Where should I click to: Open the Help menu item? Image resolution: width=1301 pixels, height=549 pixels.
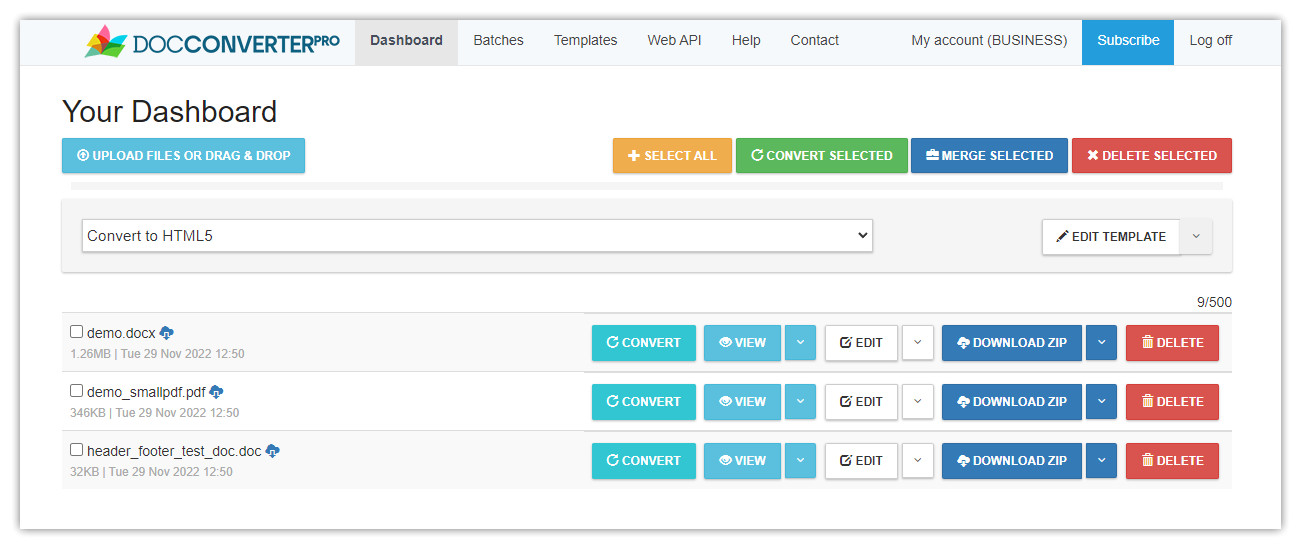746,41
